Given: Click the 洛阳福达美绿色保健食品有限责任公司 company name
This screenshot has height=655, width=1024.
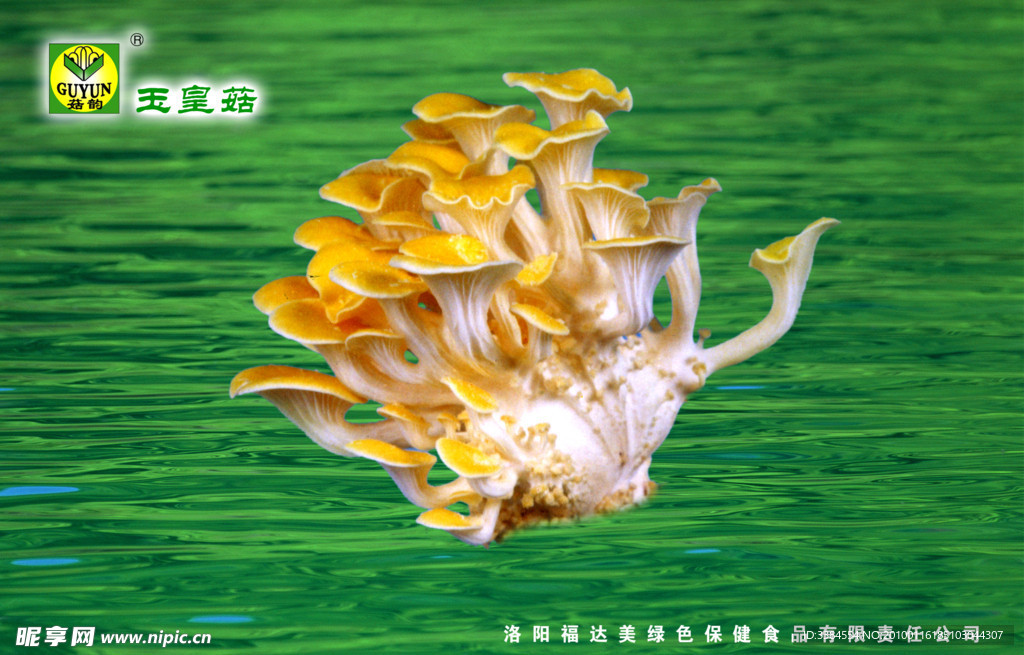Looking at the screenshot, I should pos(743,634).
